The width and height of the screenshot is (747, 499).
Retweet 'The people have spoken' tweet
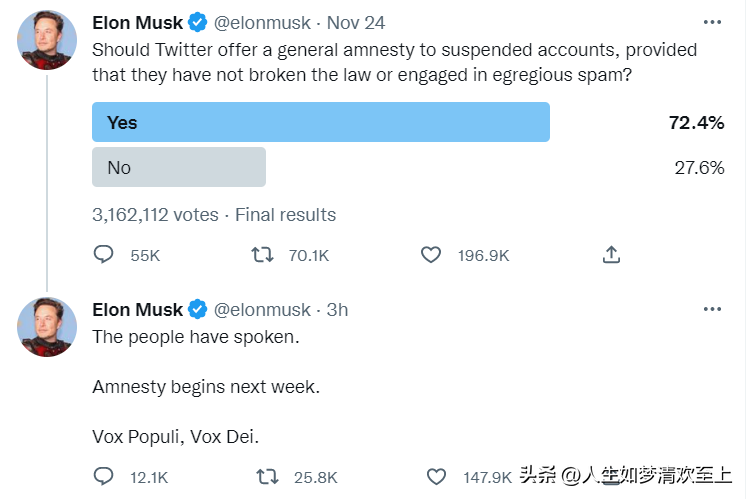coord(267,477)
